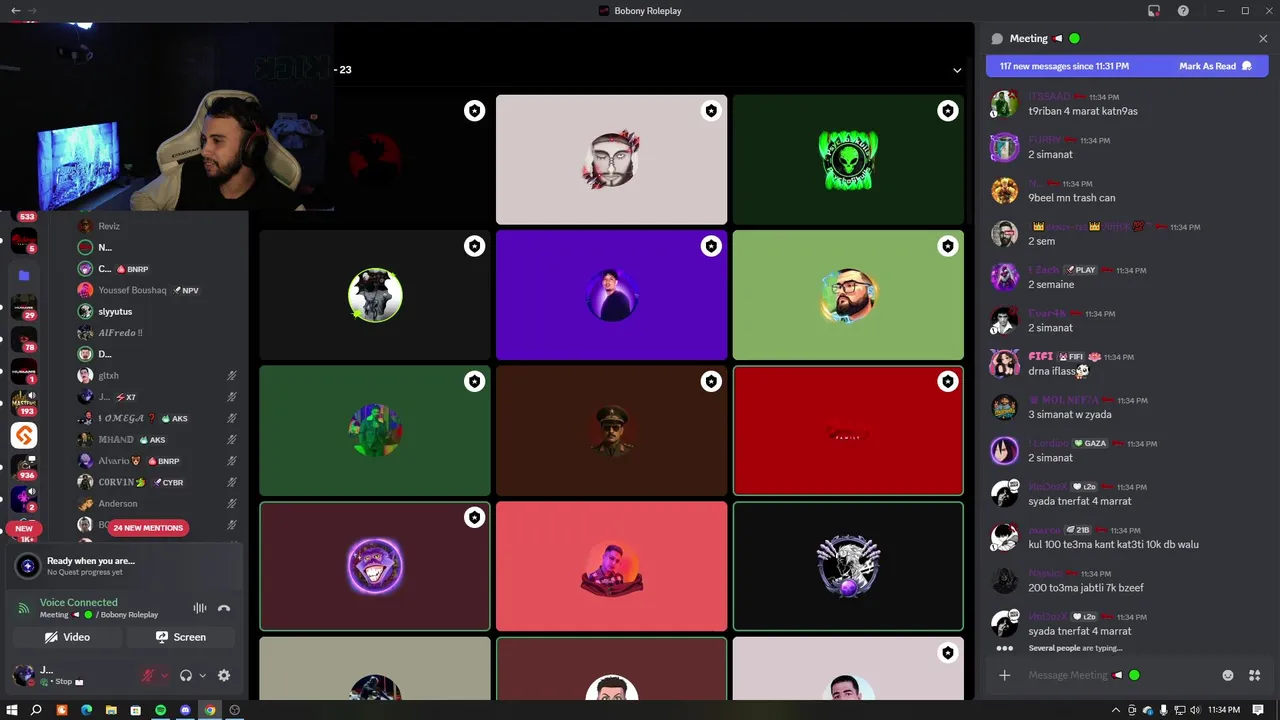The width and height of the screenshot is (1280, 720).
Task: Open Discord from taskbar
Action: point(185,710)
